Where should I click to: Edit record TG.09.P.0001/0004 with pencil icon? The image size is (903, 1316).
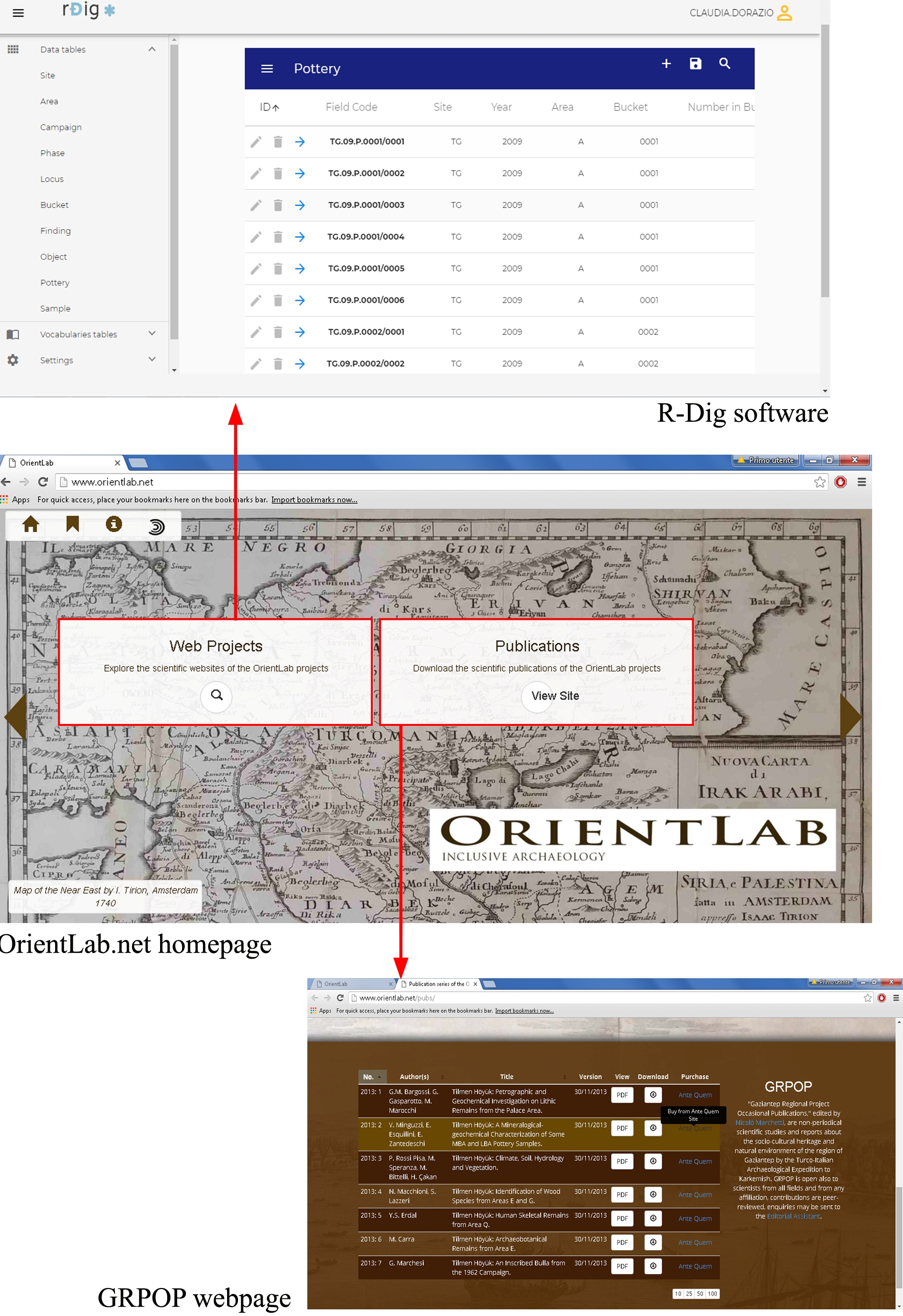click(256, 237)
